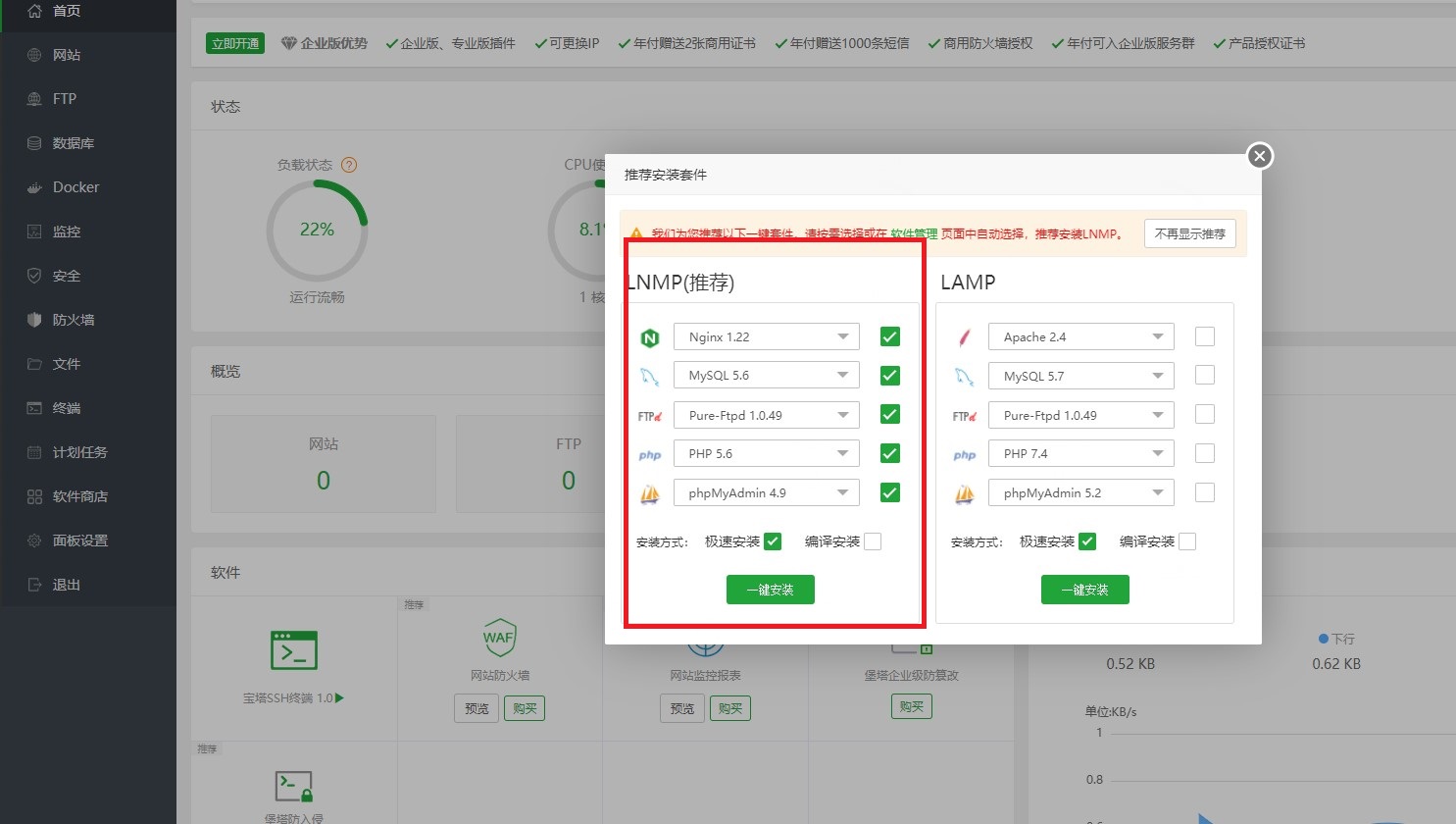Screen dimensions: 1456x824
Task: Click the database icon in sidebar
Action: (x=34, y=143)
